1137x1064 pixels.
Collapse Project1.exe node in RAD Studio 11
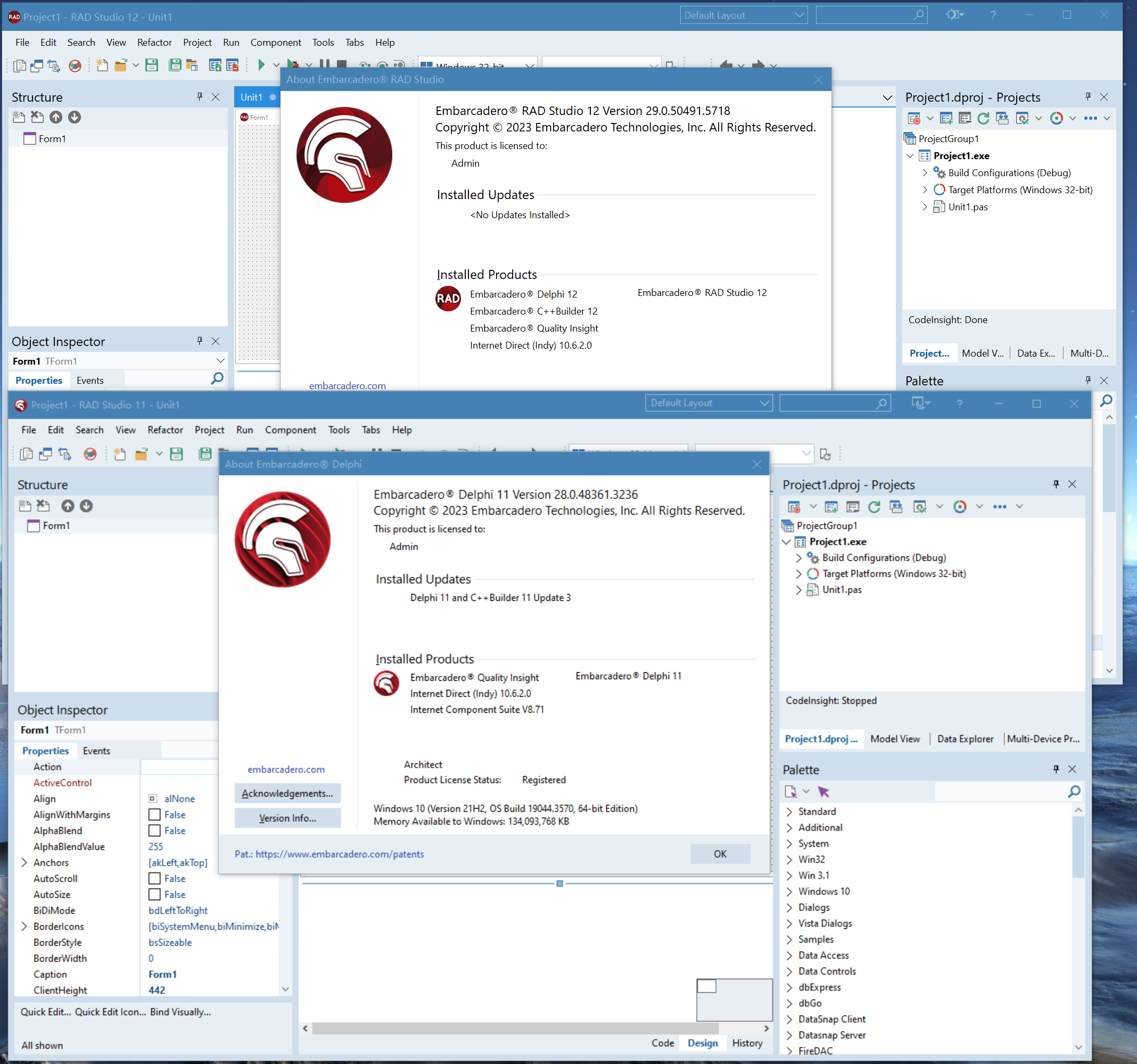coord(787,542)
